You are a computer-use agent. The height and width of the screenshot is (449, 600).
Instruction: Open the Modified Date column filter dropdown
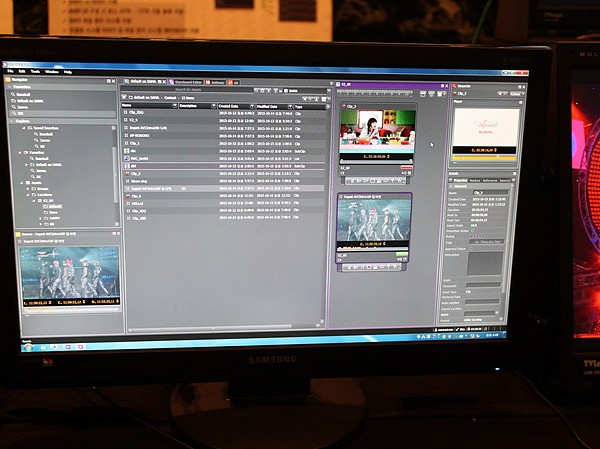[x=290, y=106]
